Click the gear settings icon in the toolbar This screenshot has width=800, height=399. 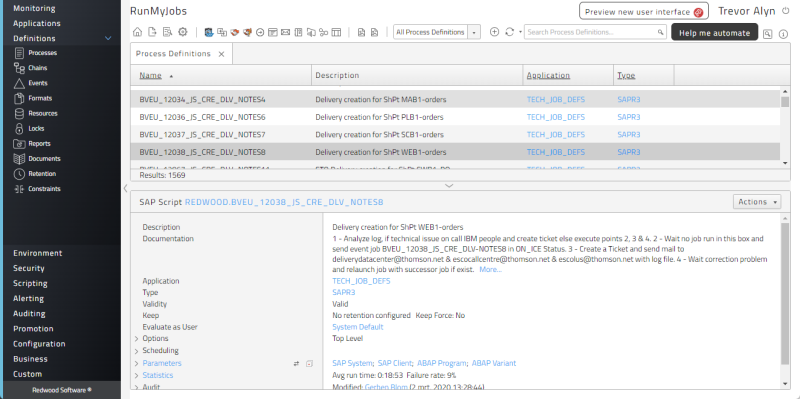(x=183, y=32)
